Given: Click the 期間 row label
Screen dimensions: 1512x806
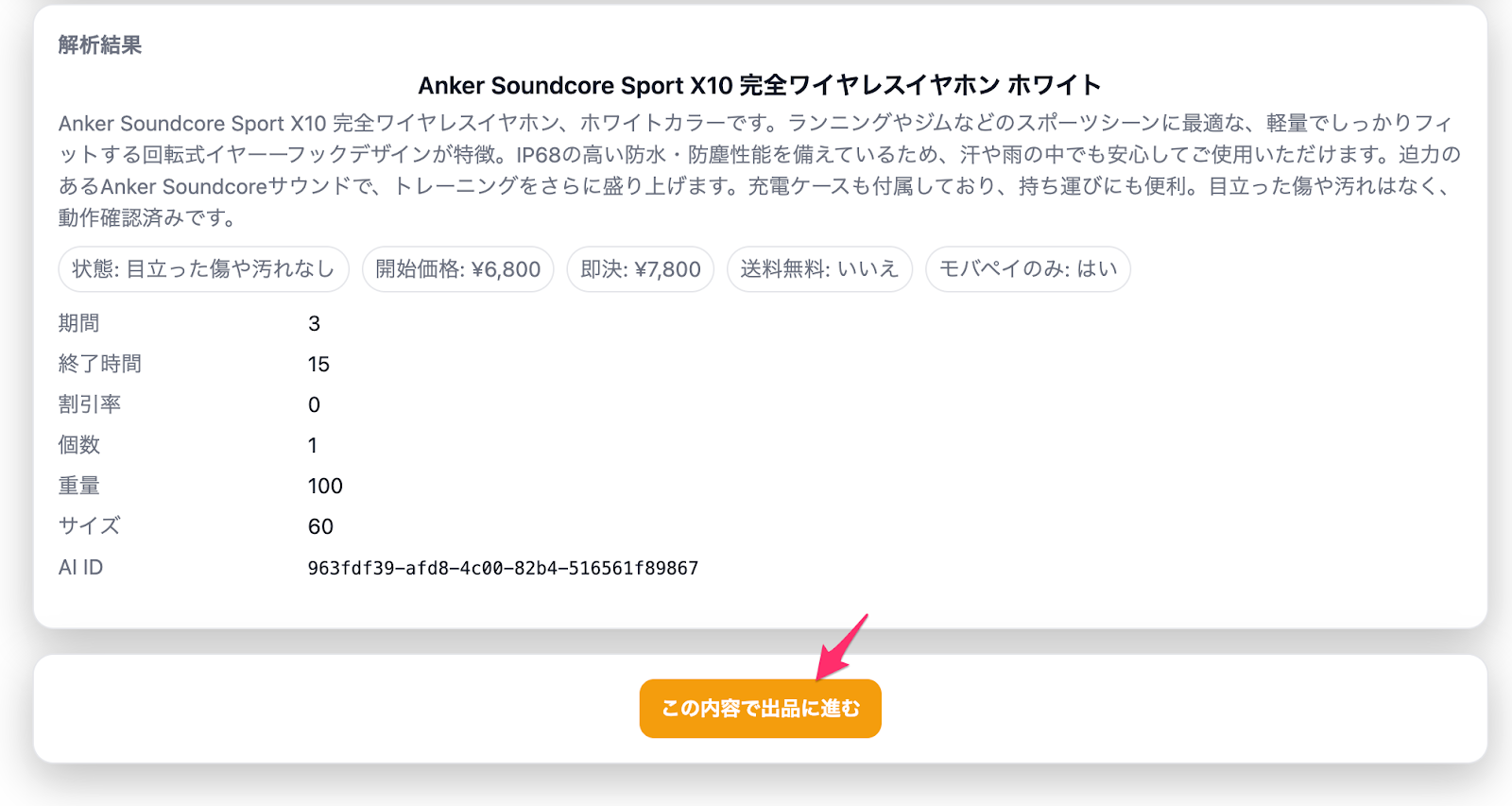Looking at the screenshot, I should pyautogui.click(x=78, y=324).
